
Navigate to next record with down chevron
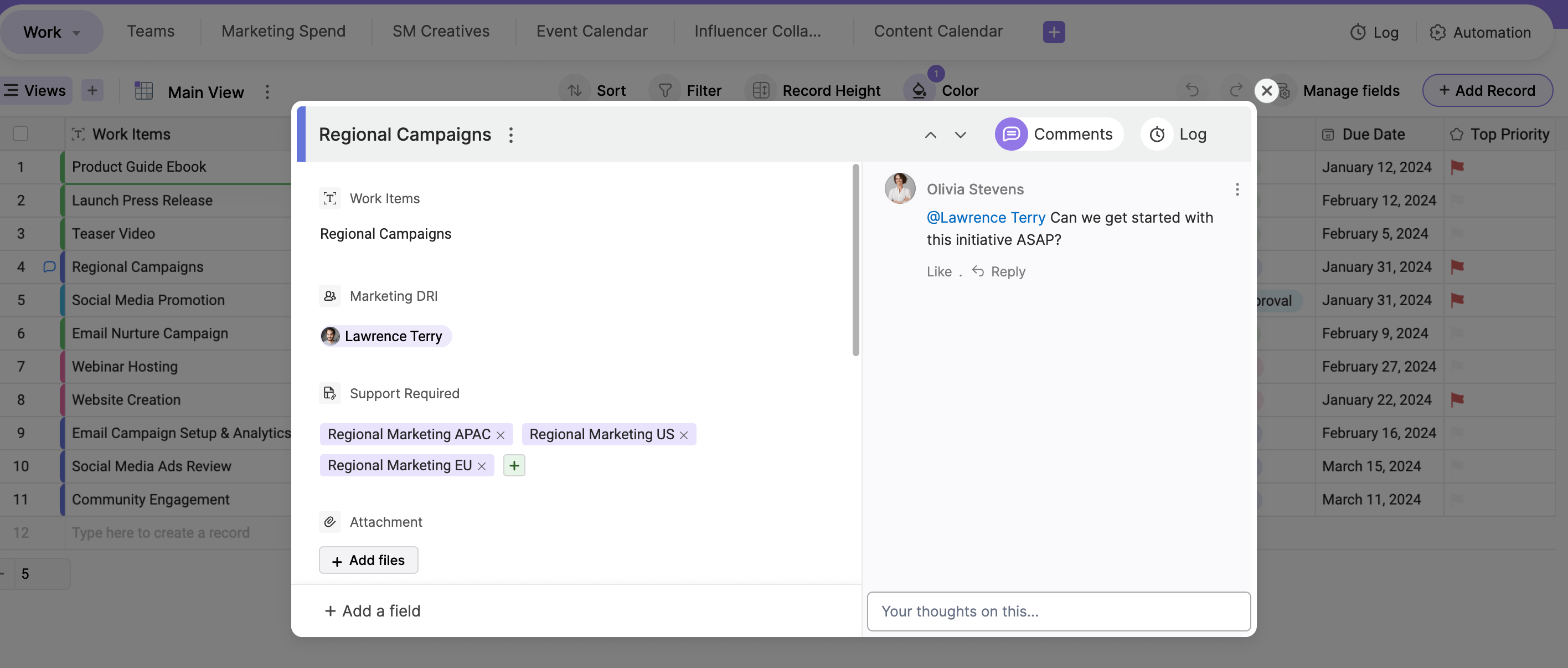point(960,135)
